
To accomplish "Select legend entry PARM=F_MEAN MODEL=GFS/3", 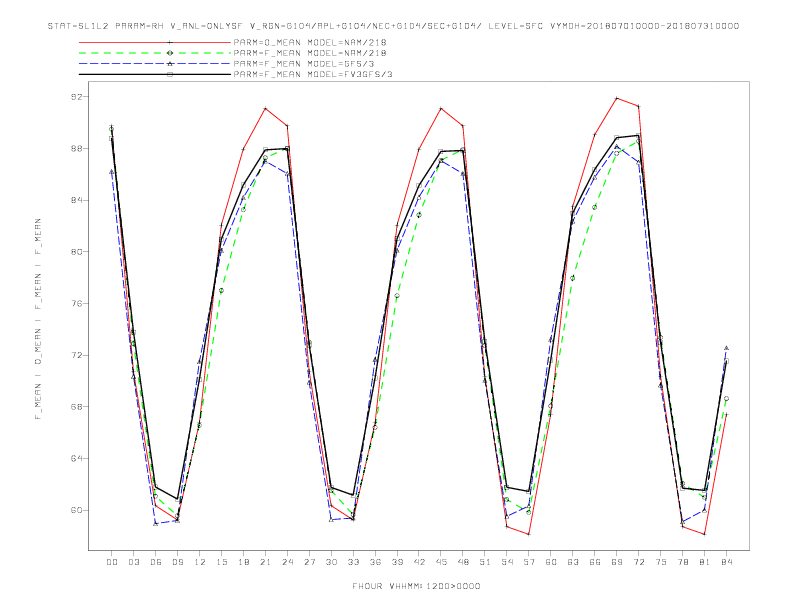I will click(x=304, y=64).
